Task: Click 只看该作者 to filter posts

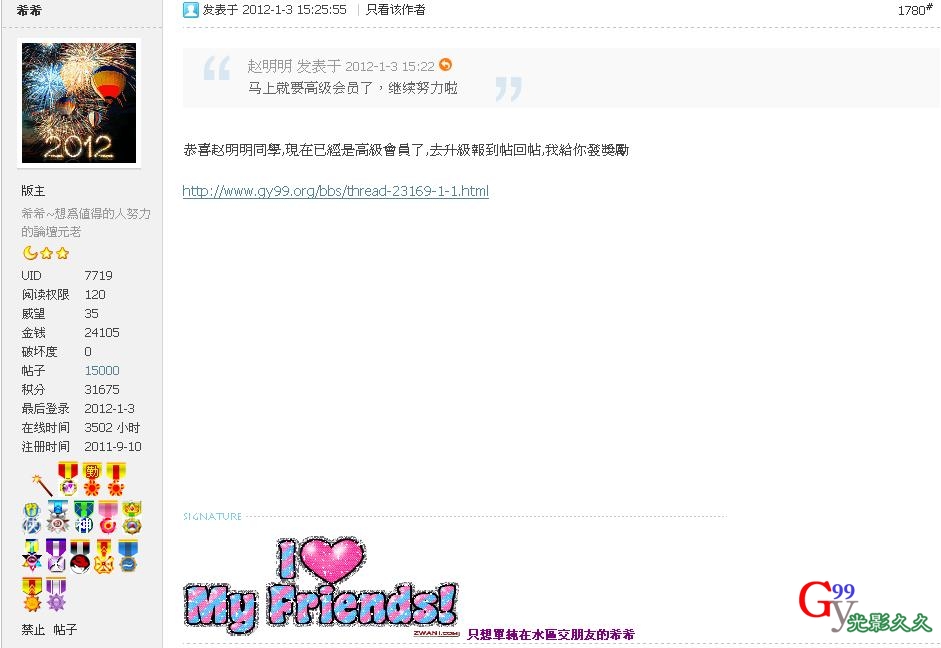Action: click(395, 10)
